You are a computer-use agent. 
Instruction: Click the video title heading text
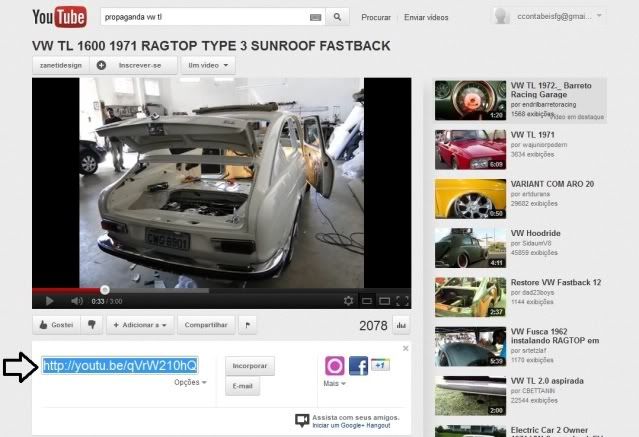(211, 46)
